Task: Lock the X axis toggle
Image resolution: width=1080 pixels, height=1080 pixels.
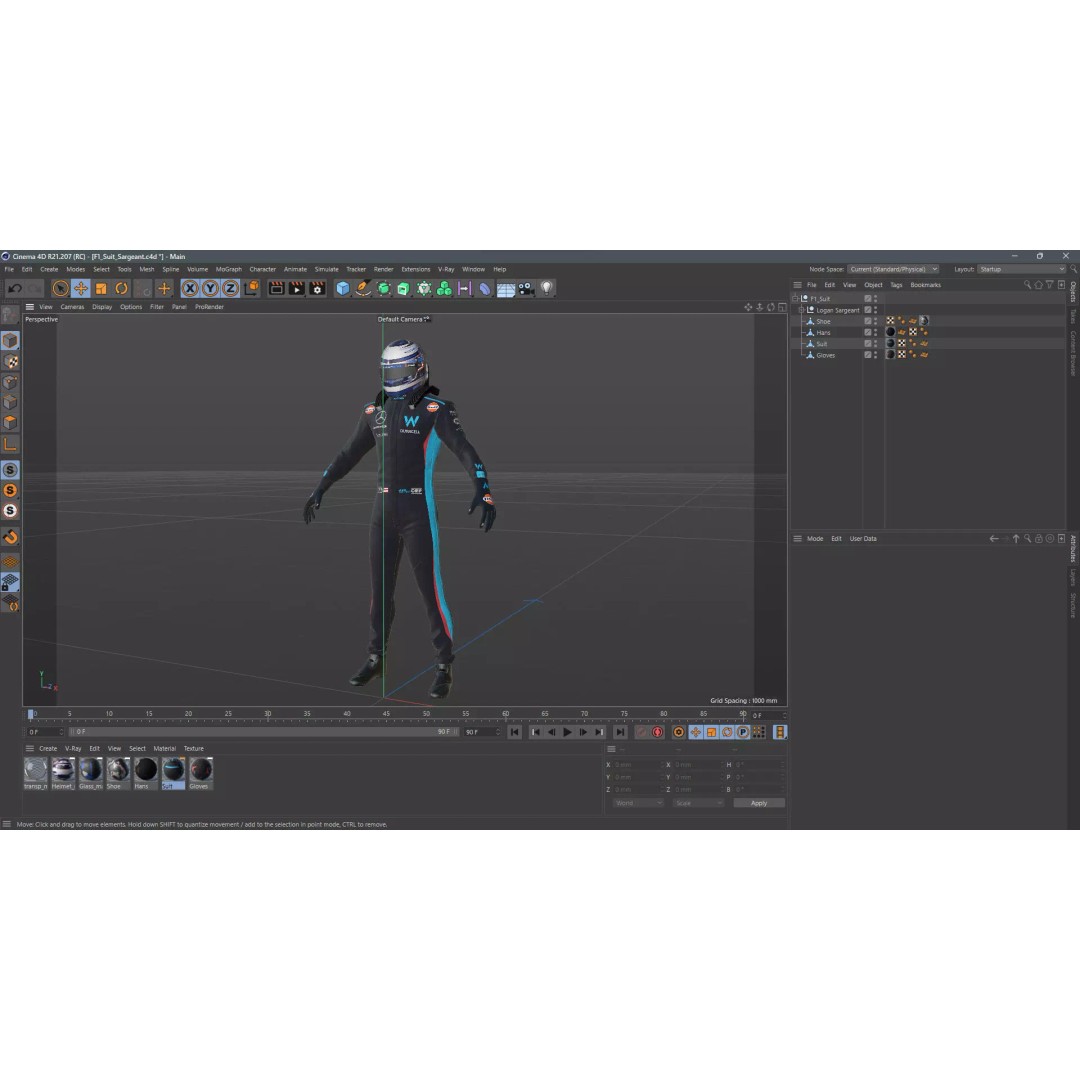Action: tap(189, 289)
